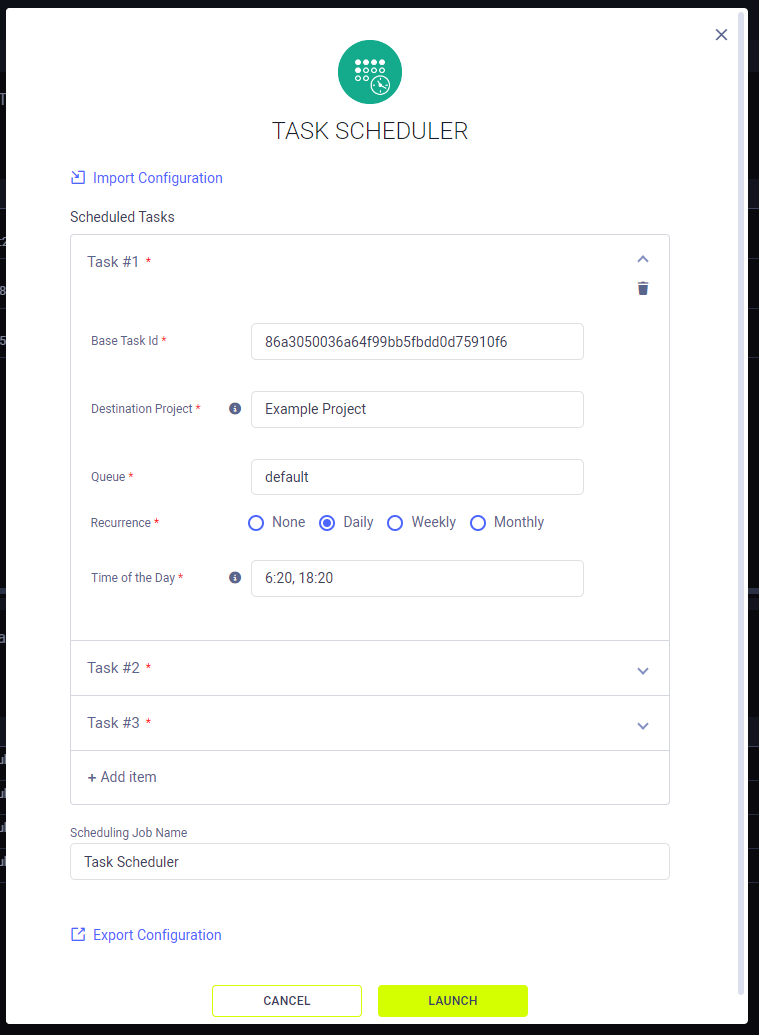Click the Scheduling Job Name field

[370, 861]
